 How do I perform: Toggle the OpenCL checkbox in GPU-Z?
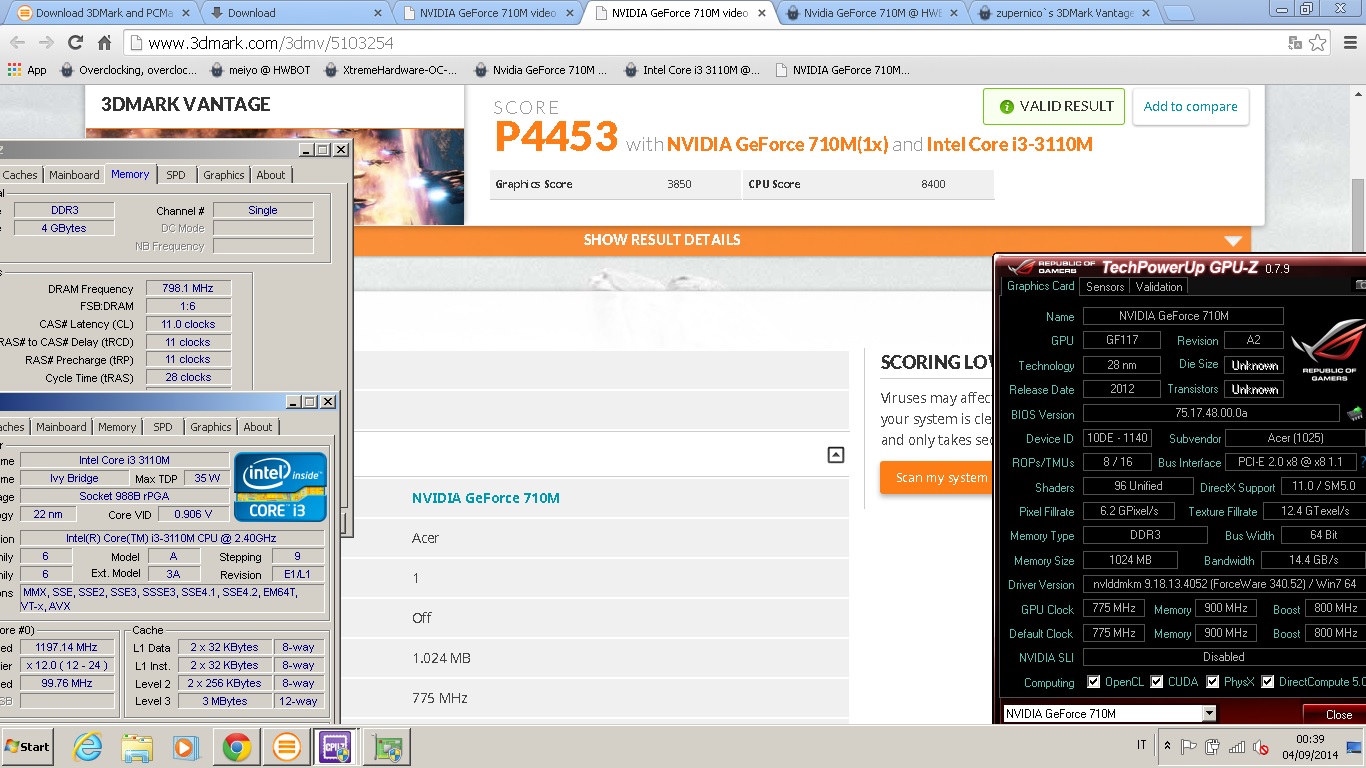click(1094, 682)
